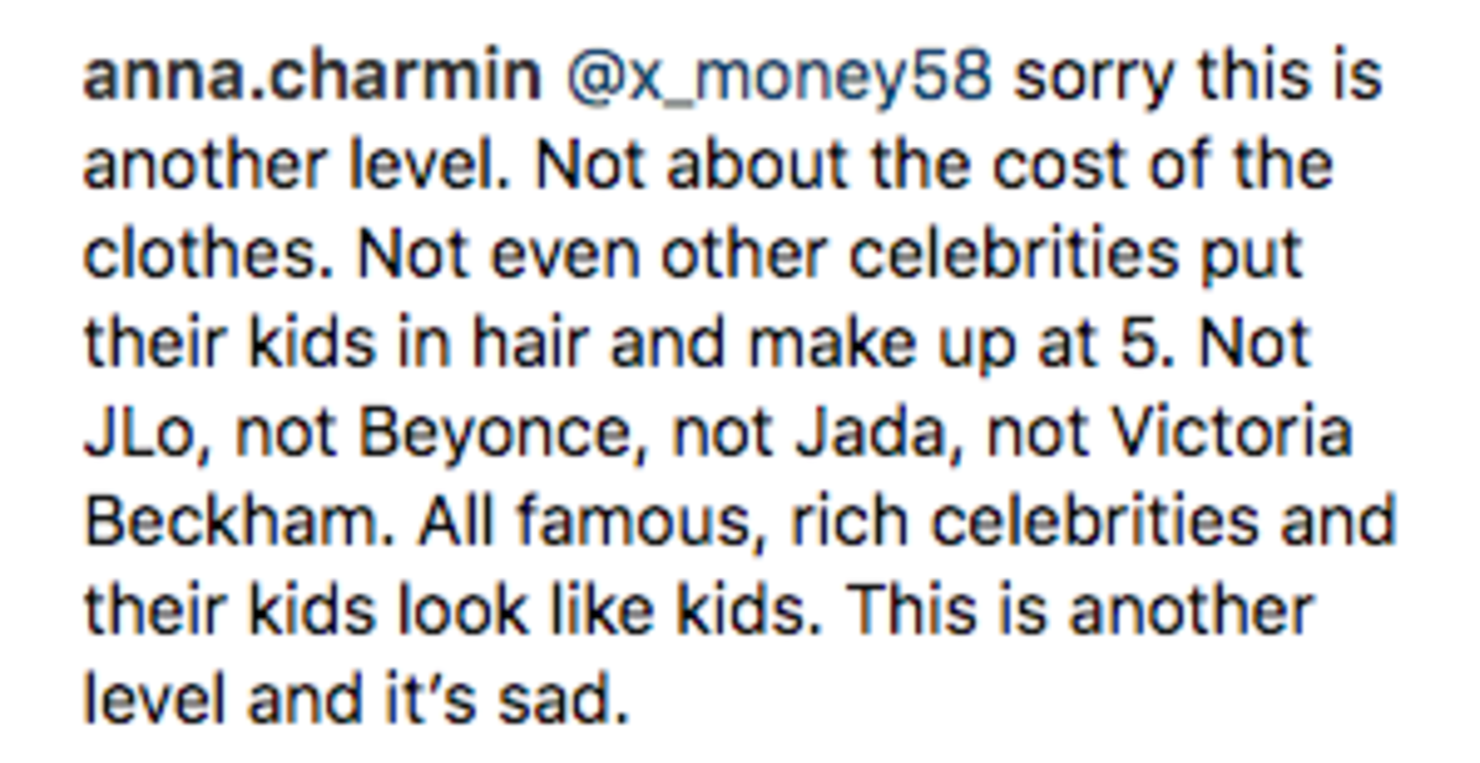The image size is (1480, 763).
Task: Click the word "clothes." in the comment
Action: pos(211,254)
